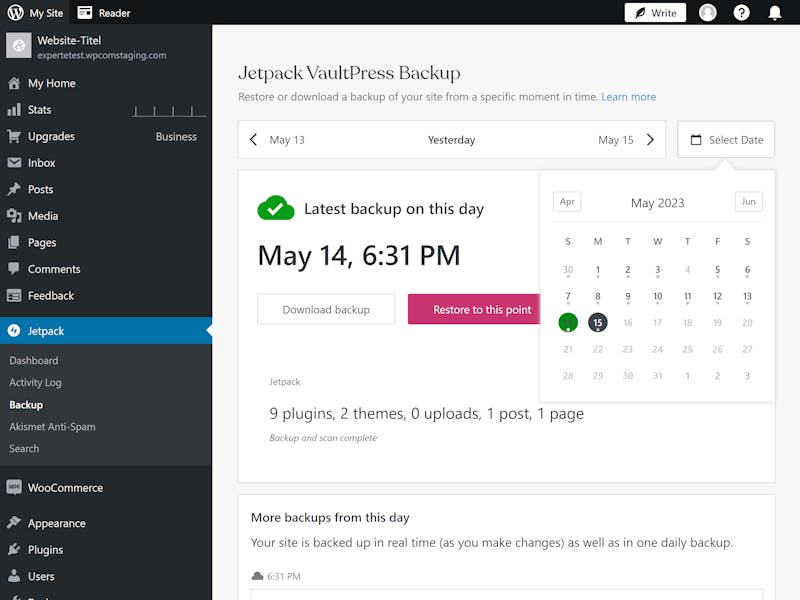Click the Media sidebar icon
This screenshot has width=800, height=600.
14,216
